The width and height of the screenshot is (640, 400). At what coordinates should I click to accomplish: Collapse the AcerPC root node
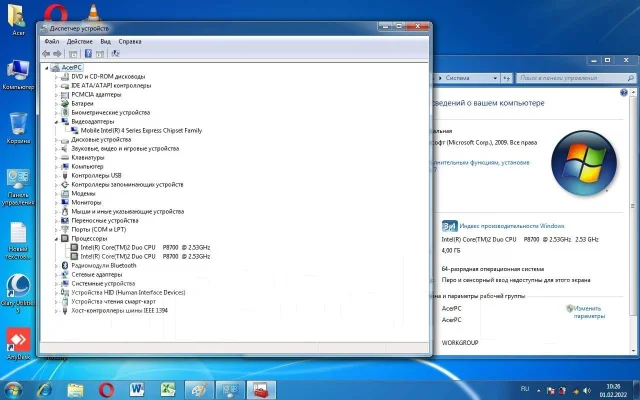pyautogui.click(x=47, y=68)
